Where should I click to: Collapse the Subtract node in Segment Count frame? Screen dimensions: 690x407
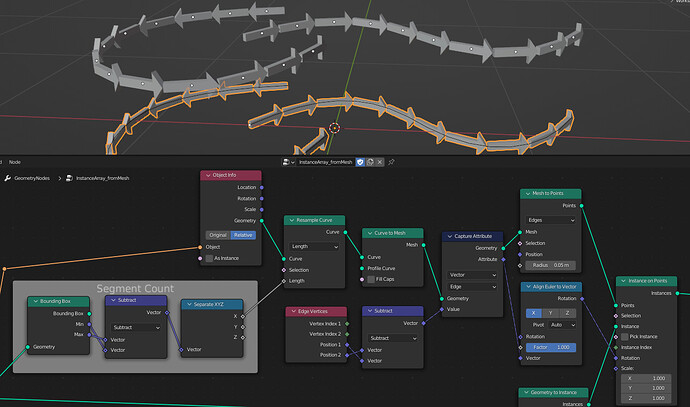point(113,300)
